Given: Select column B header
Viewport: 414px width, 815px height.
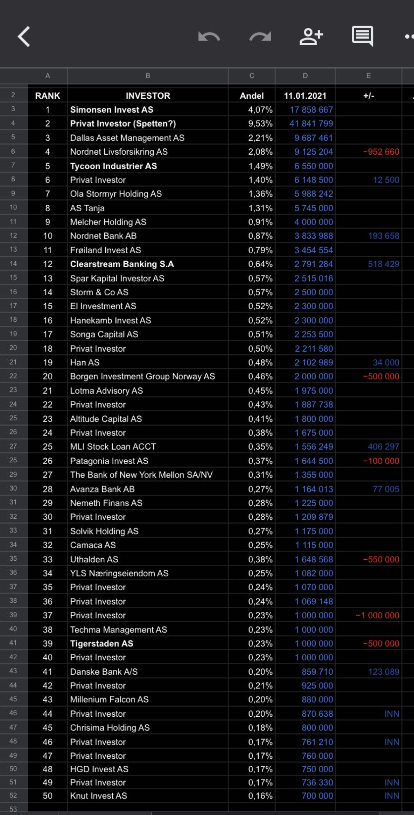Looking at the screenshot, I should tap(148, 76).
